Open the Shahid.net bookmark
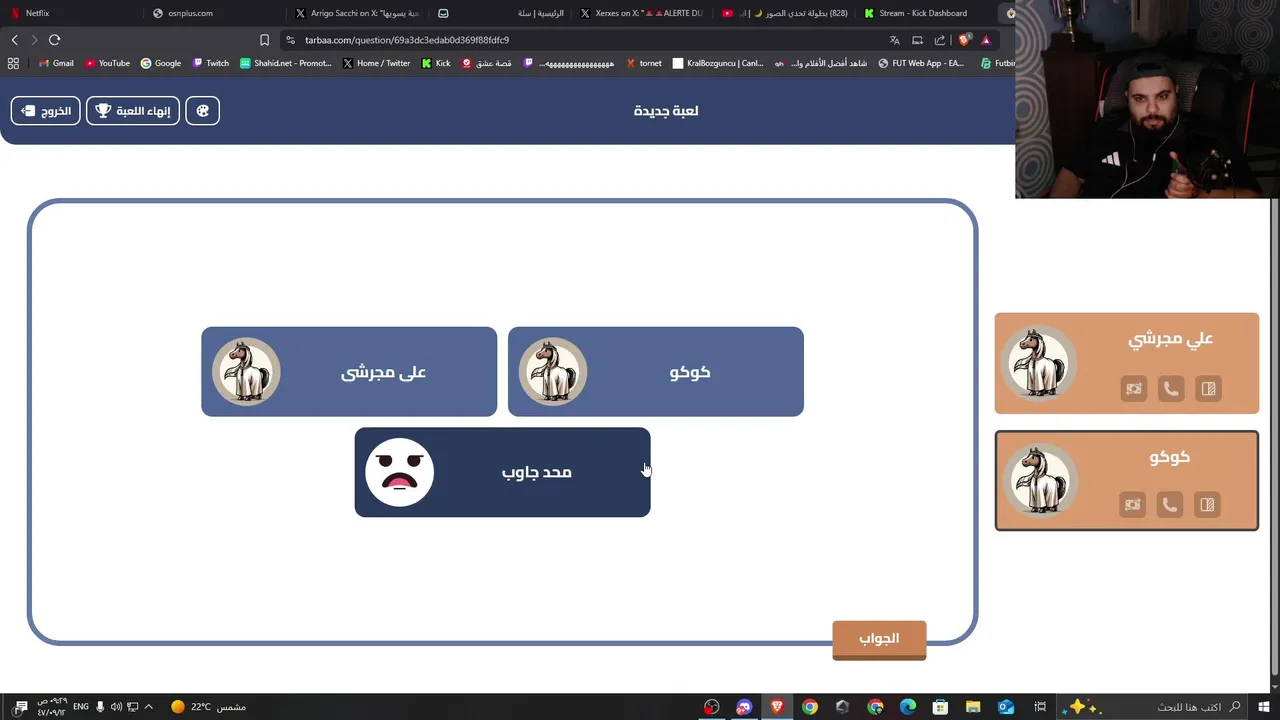 click(x=285, y=63)
